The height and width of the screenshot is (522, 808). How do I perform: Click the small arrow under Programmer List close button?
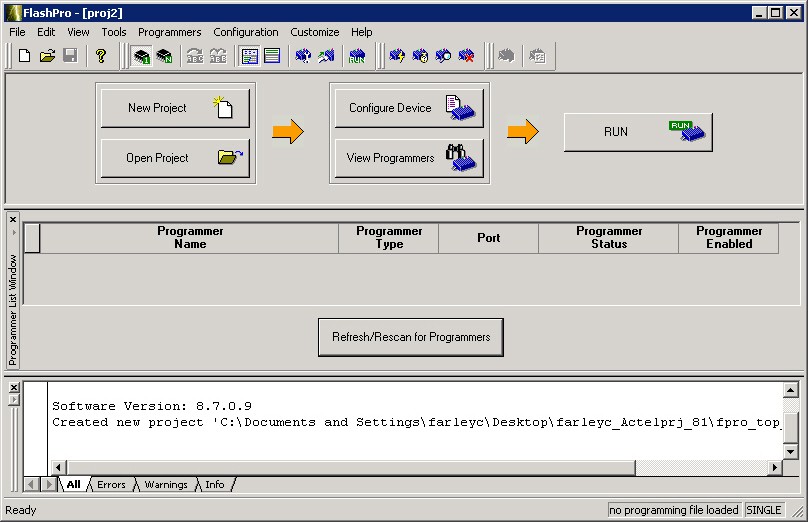pos(13,232)
